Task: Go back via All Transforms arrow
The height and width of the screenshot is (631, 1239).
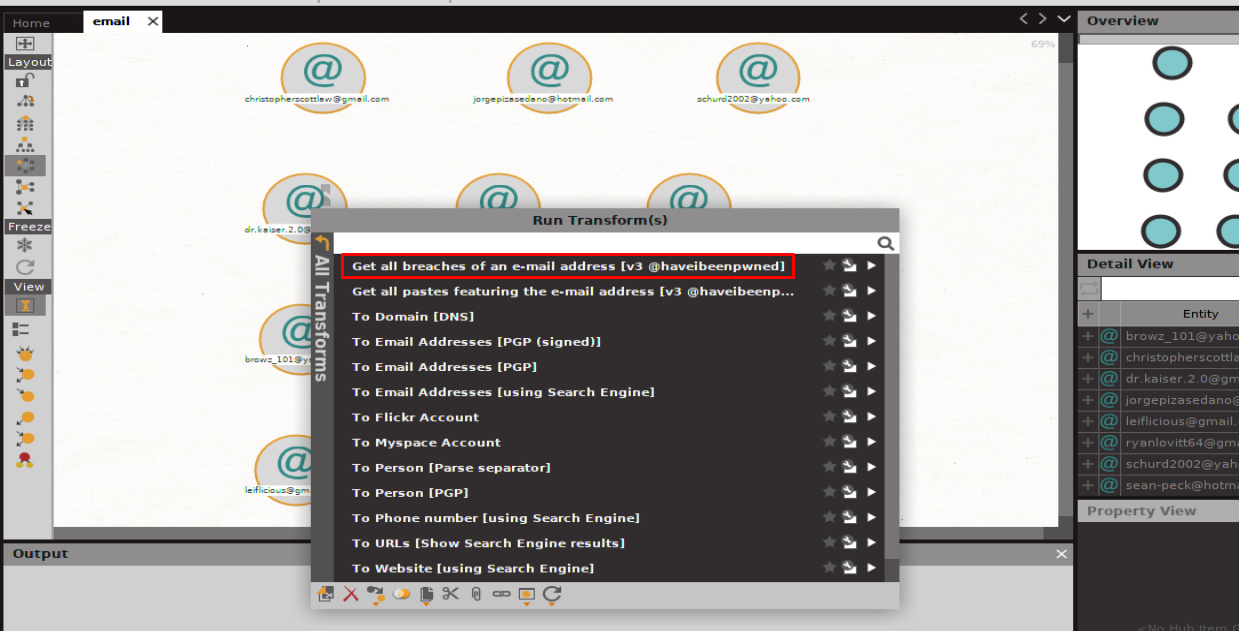Action: 321,242
